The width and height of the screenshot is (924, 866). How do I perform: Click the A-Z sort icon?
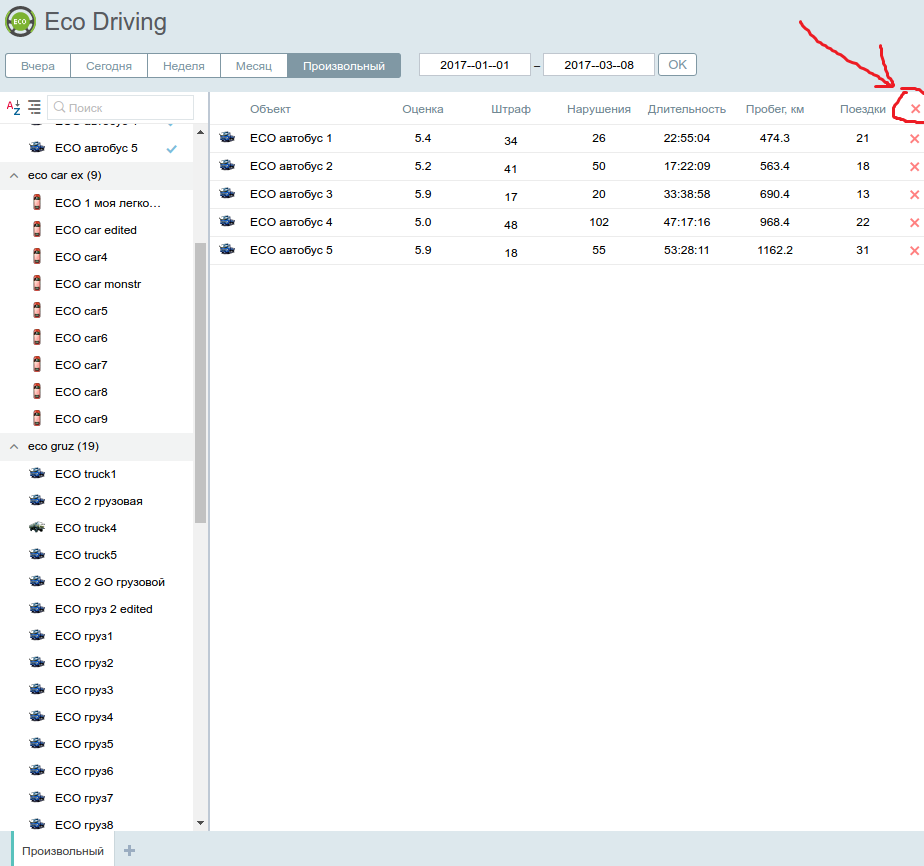pos(14,107)
